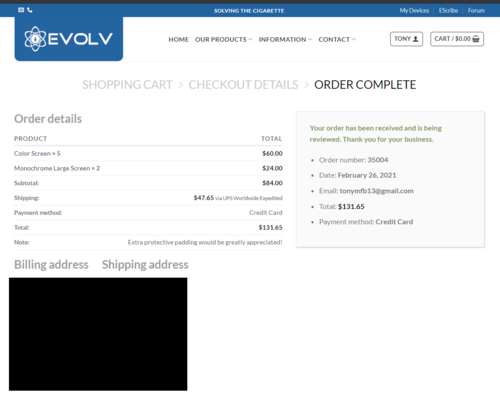Click the shopping basket cart icon
The height and width of the screenshot is (401, 500).
[x=476, y=39]
